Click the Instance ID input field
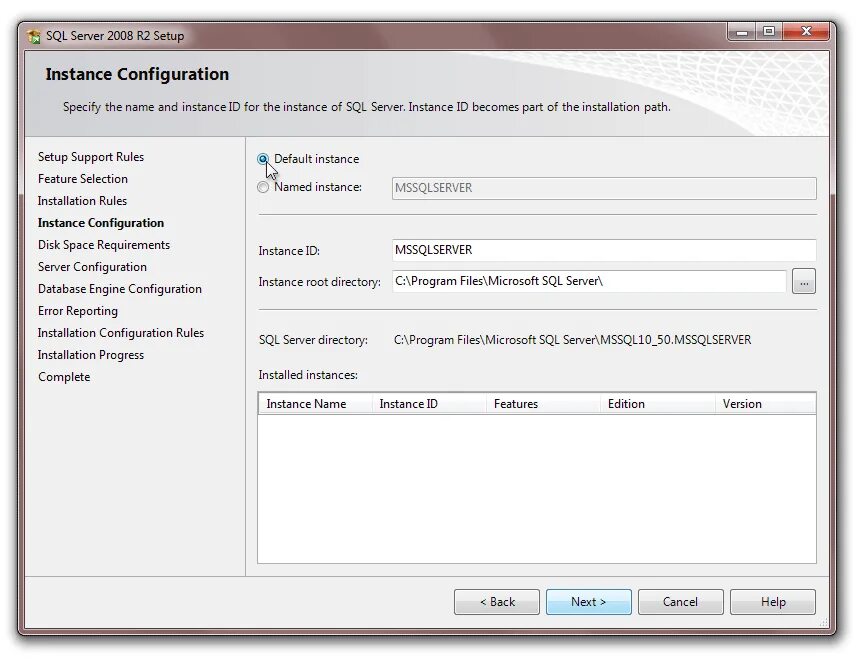Screen dimensions: 860x663 604,250
